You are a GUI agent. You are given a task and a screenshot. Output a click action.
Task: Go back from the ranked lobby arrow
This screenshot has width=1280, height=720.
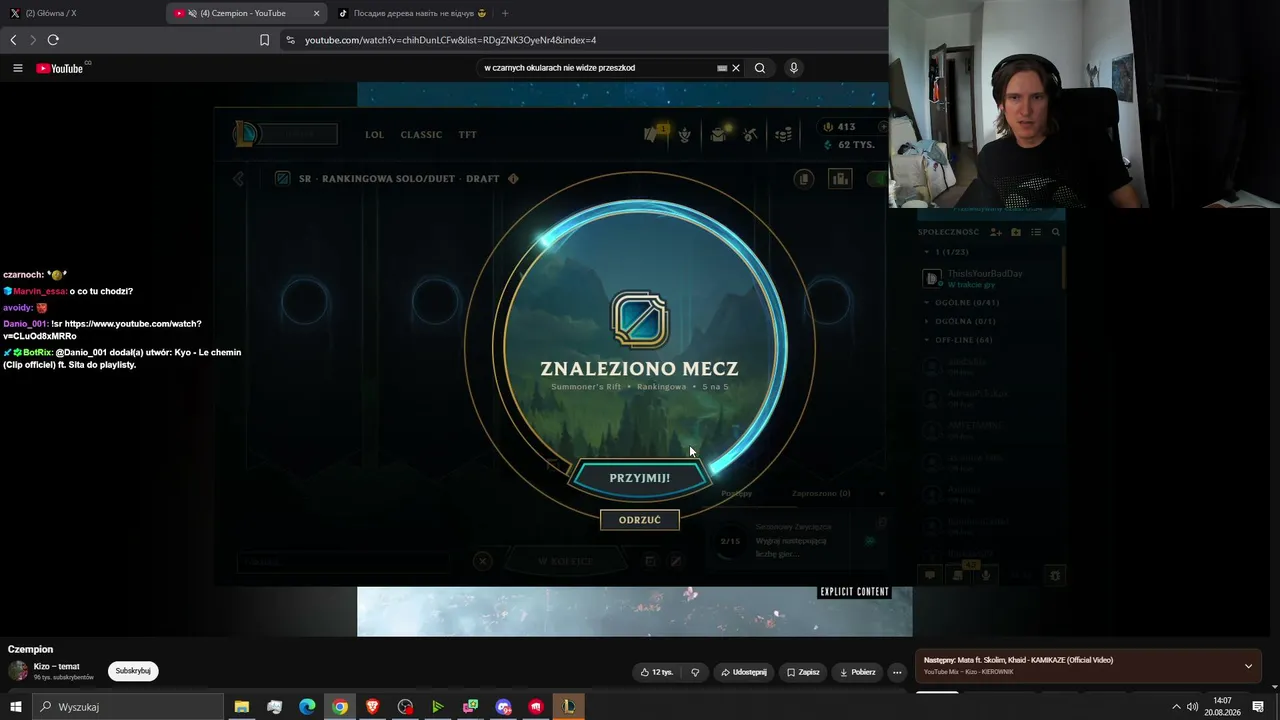238,179
